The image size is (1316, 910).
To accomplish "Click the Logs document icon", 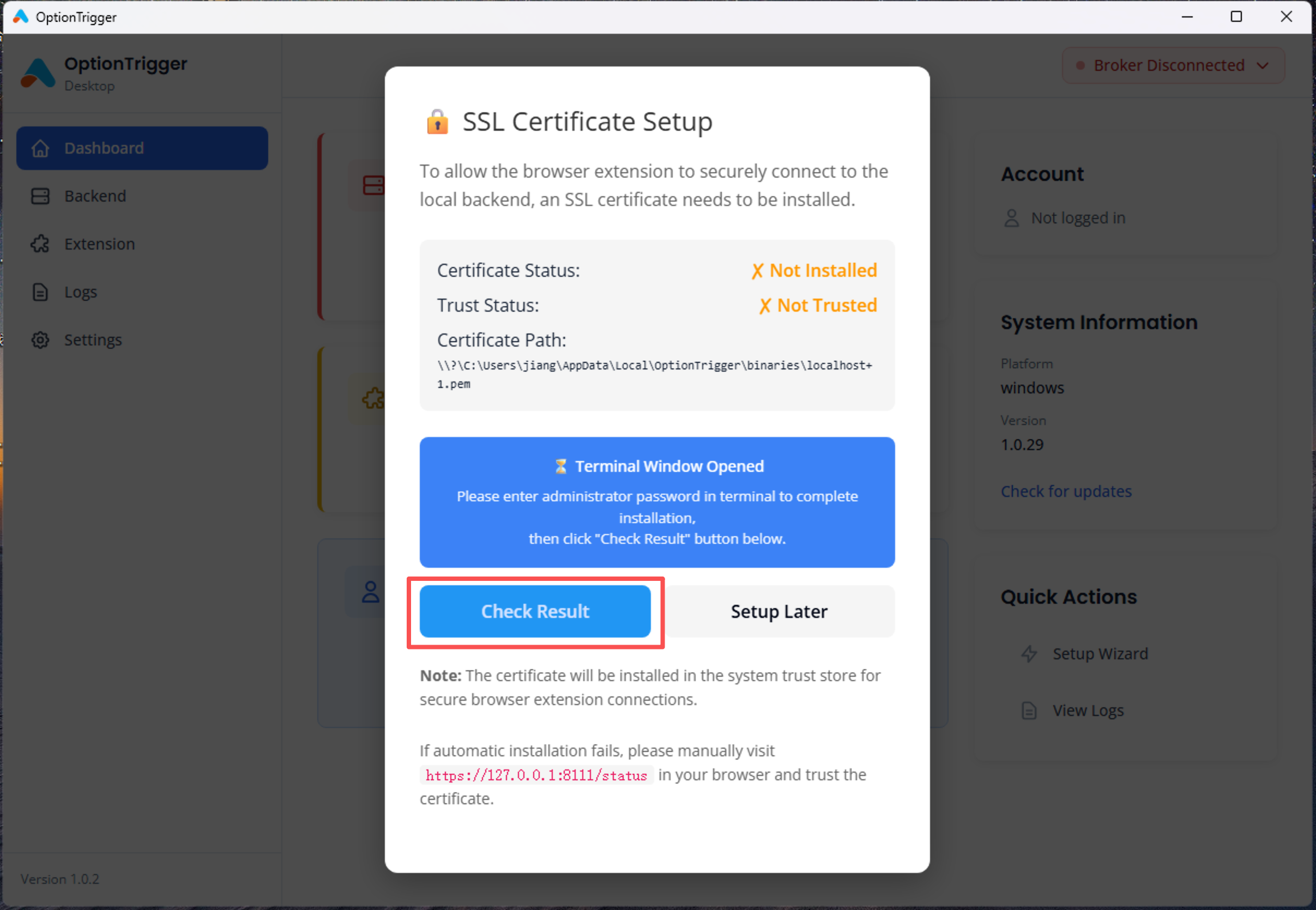I will coord(40,292).
